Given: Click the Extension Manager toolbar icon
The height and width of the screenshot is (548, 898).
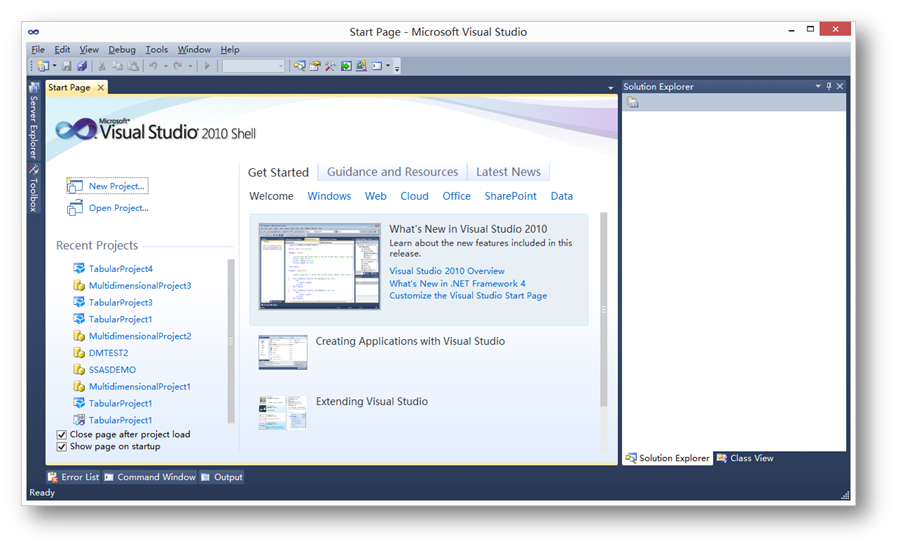Looking at the screenshot, I should click(x=361, y=66).
